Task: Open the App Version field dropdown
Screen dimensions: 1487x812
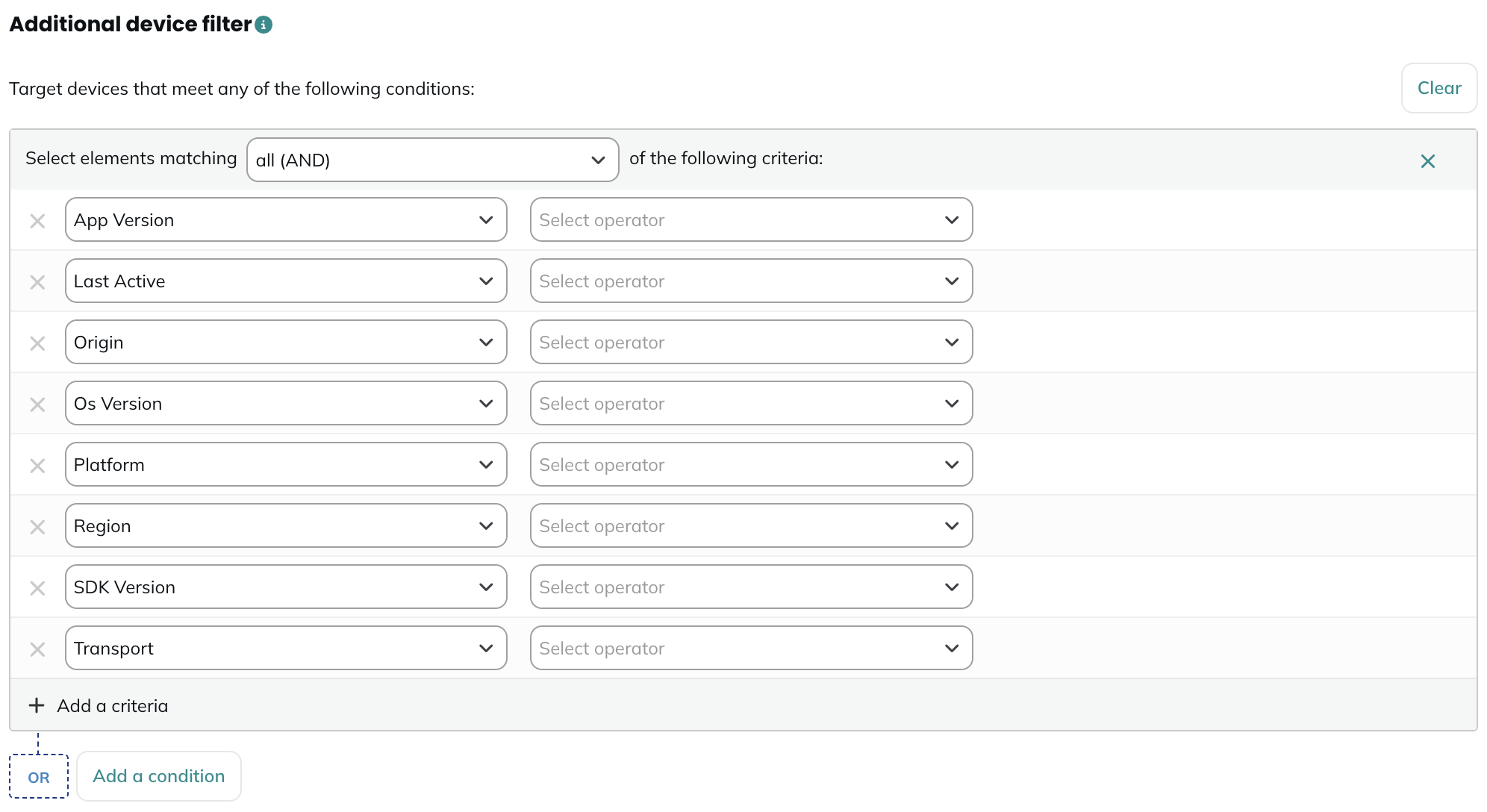Action: 286,219
